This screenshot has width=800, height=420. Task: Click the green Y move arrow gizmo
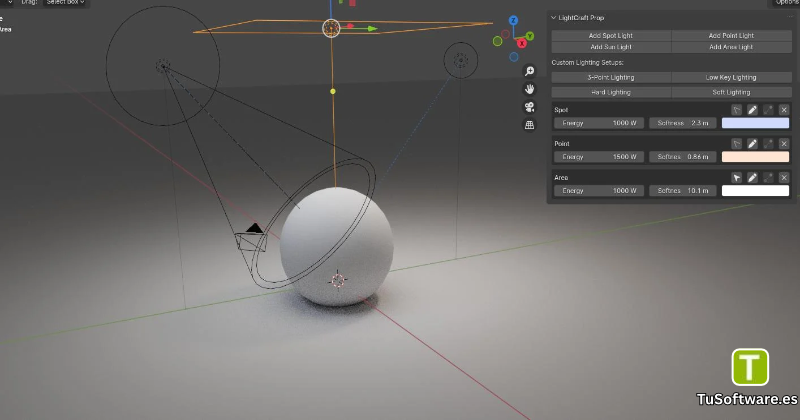372,29
